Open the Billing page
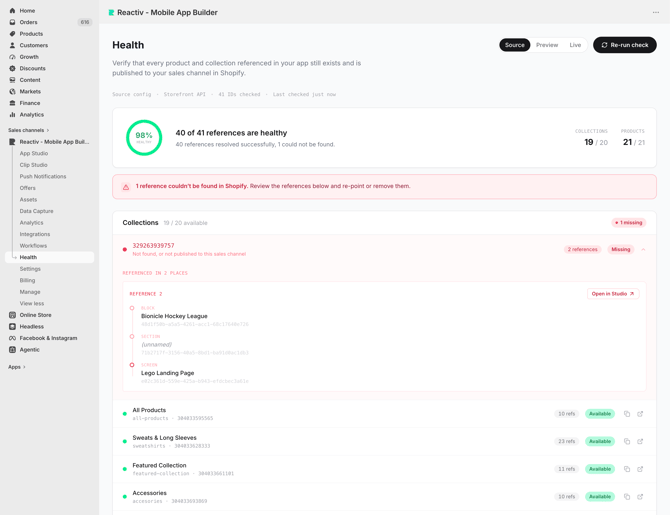 tap(27, 280)
